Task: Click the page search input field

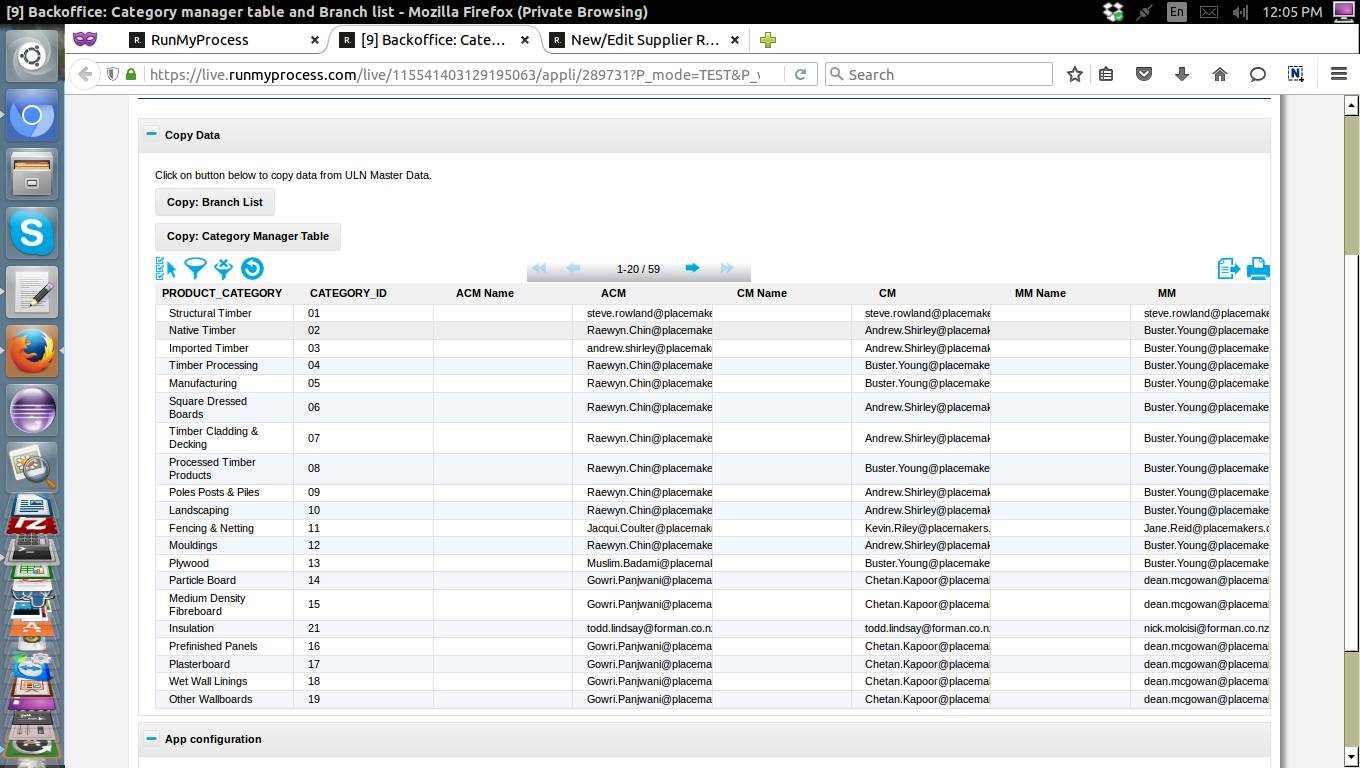Action: click(938, 73)
